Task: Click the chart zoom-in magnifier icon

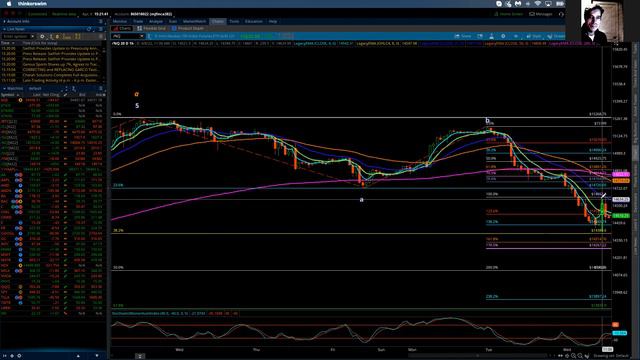Action: [573, 356]
